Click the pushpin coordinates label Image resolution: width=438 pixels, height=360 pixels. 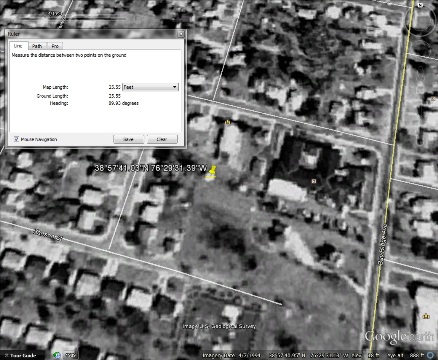point(151,168)
